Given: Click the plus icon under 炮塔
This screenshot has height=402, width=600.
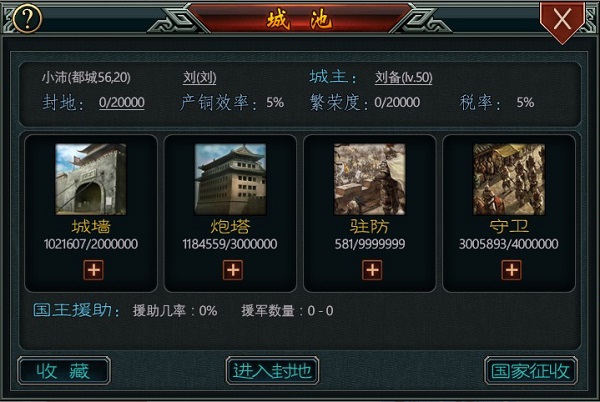Looking at the screenshot, I should (x=233, y=270).
